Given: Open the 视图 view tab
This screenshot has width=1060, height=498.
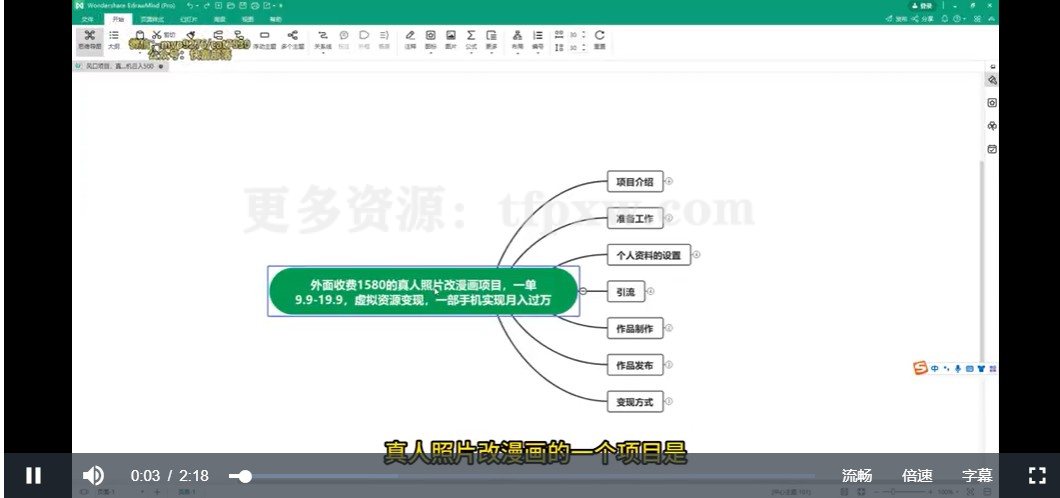Looking at the screenshot, I should point(247,20).
